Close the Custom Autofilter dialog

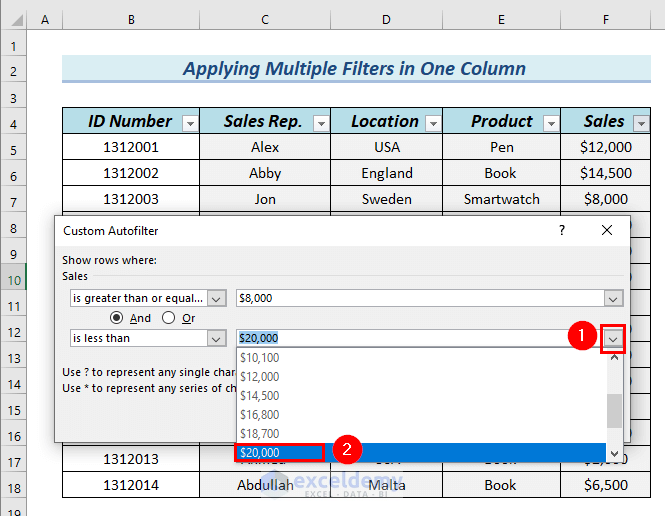coord(607,231)
